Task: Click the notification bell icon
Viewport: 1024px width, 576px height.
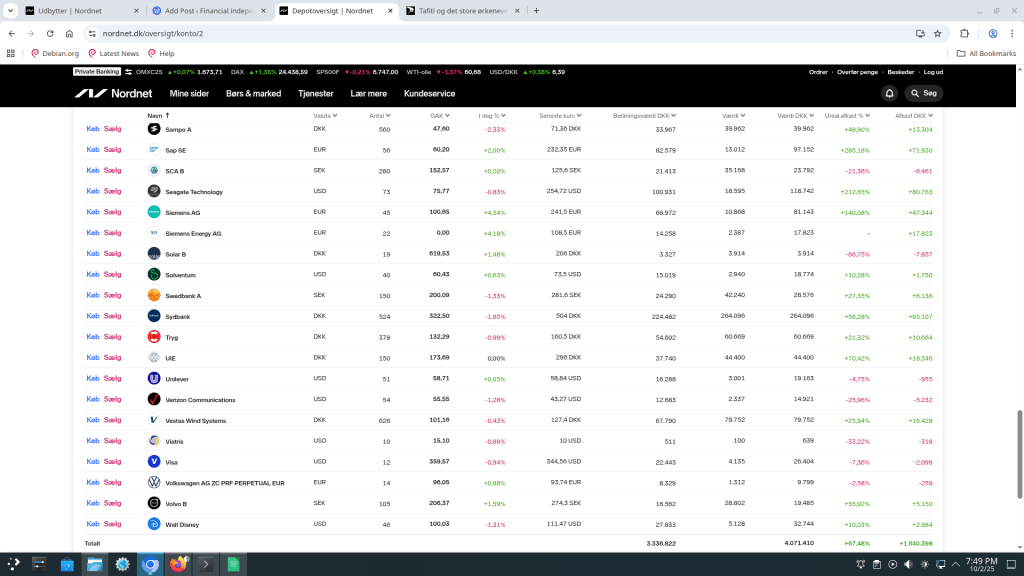Action: (889, 93)
